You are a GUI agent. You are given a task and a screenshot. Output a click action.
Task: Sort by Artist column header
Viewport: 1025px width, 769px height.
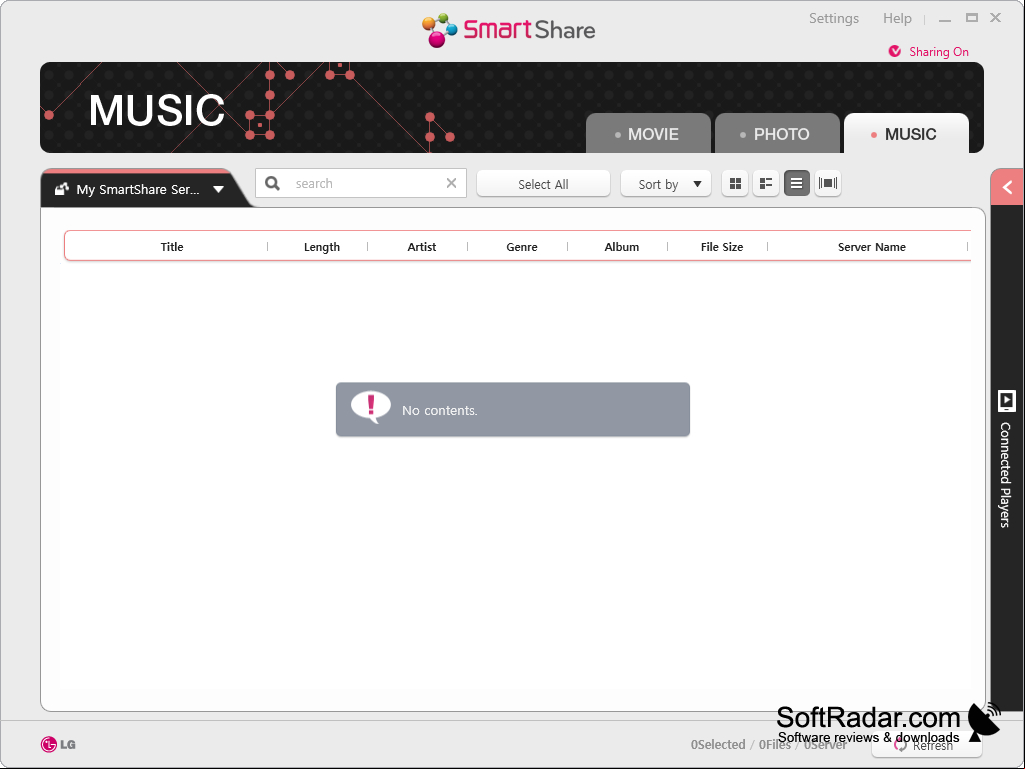422,247
